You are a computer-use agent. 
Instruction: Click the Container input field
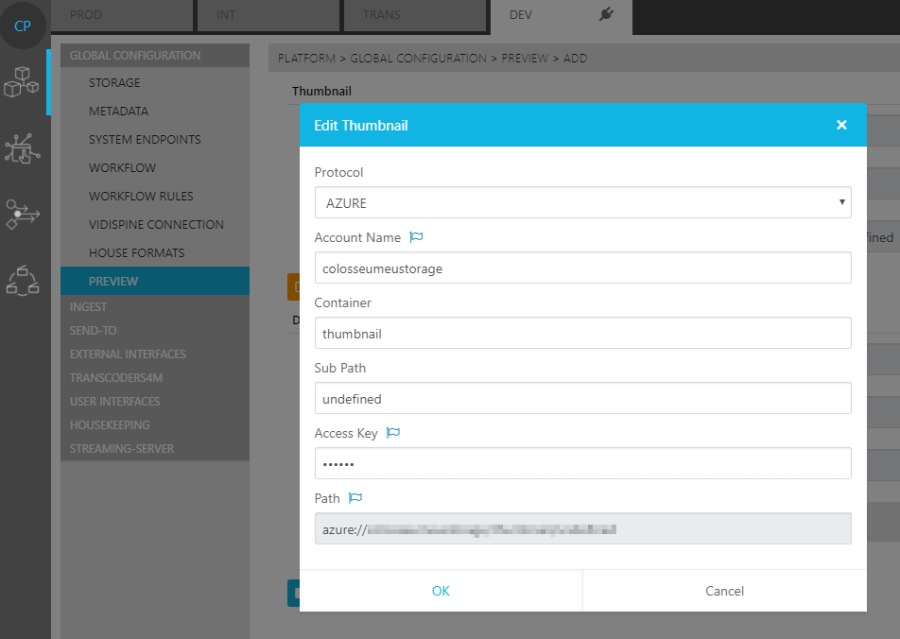coord(582,333)
